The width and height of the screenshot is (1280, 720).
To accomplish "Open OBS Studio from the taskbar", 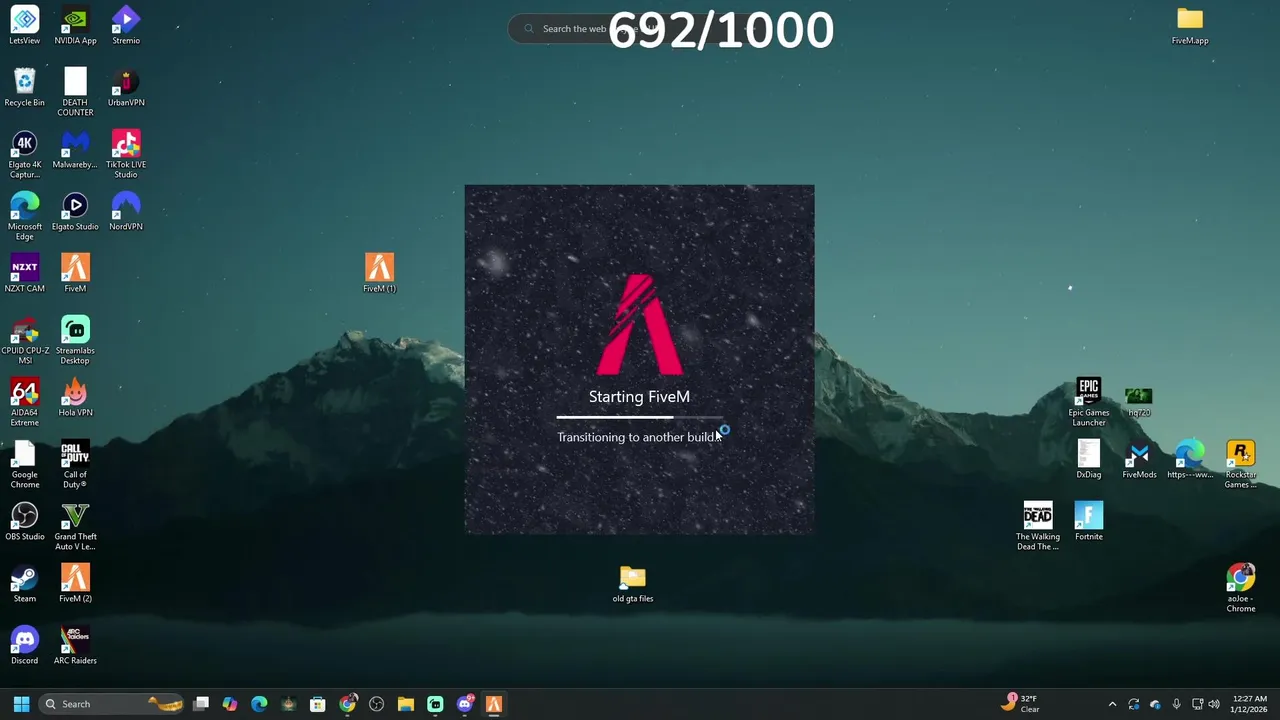I will pyautogui.click(x=376, y=704).
